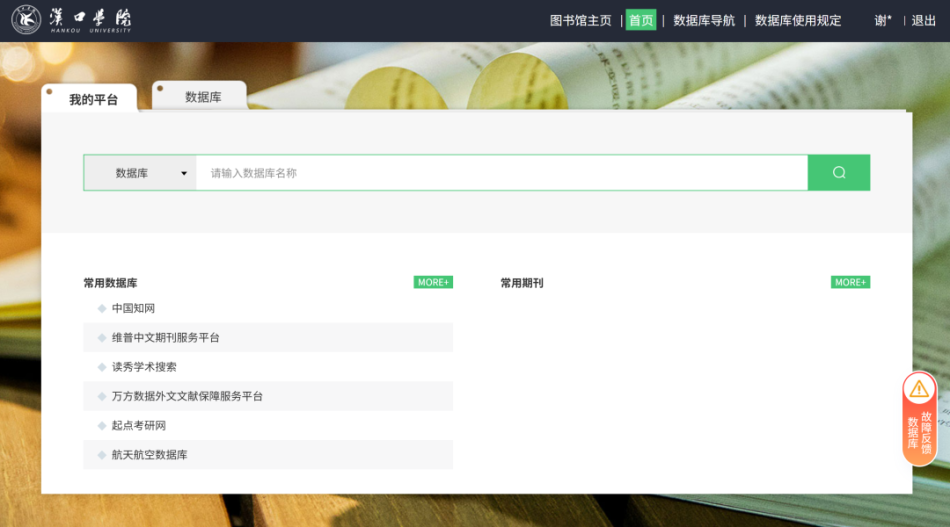Click the green search magnifier button

coord(838,173)
